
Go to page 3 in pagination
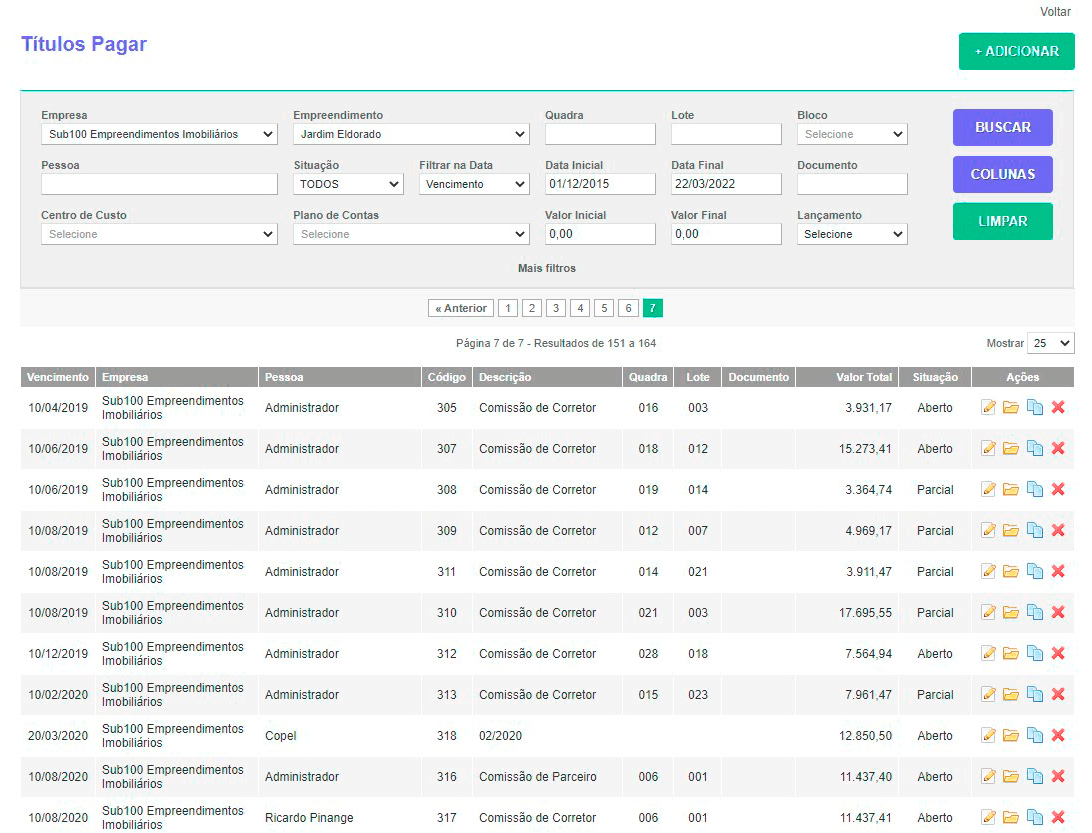tap(556, 308)
